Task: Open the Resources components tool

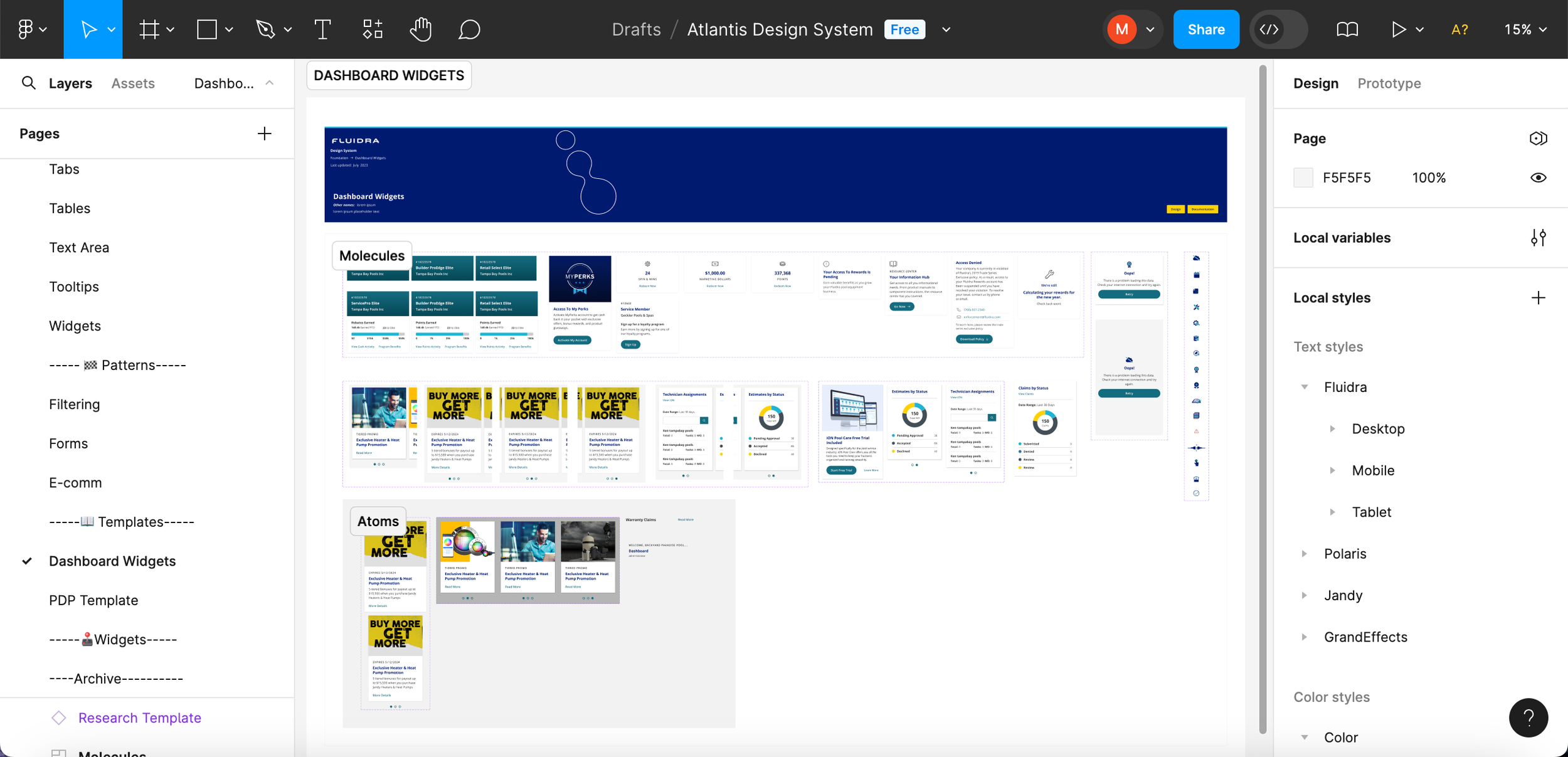Action: click(373, 29)
